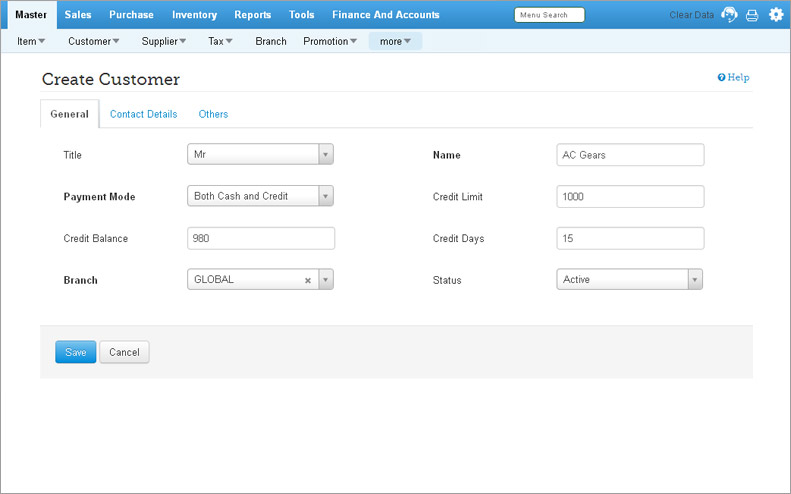Viewport: 791px width, 494px height.
Task: Switch to the Contact Details tab
Action: point(143,114)
